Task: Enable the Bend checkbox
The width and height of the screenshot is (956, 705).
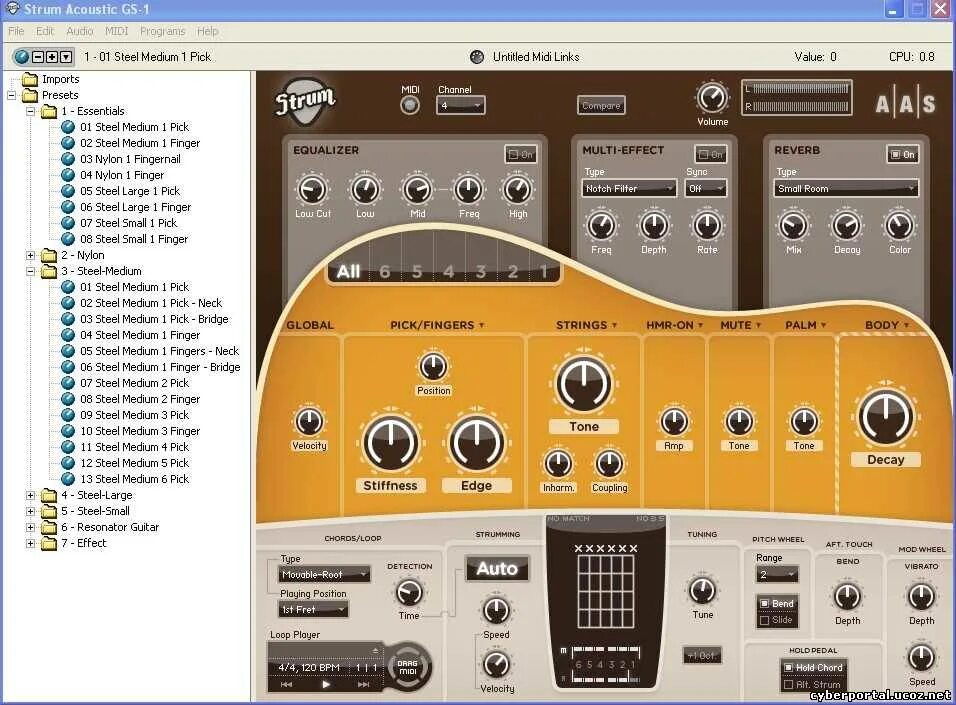Action: click(x=765, y=604)
